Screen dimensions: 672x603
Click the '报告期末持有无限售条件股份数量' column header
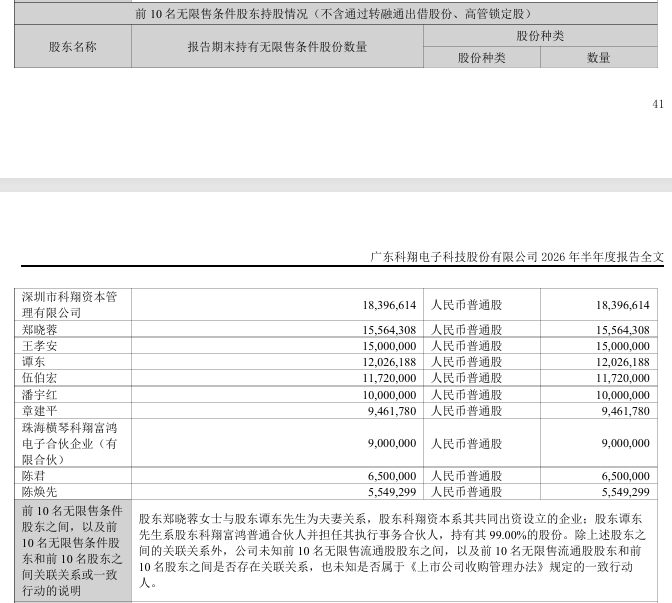277,46
